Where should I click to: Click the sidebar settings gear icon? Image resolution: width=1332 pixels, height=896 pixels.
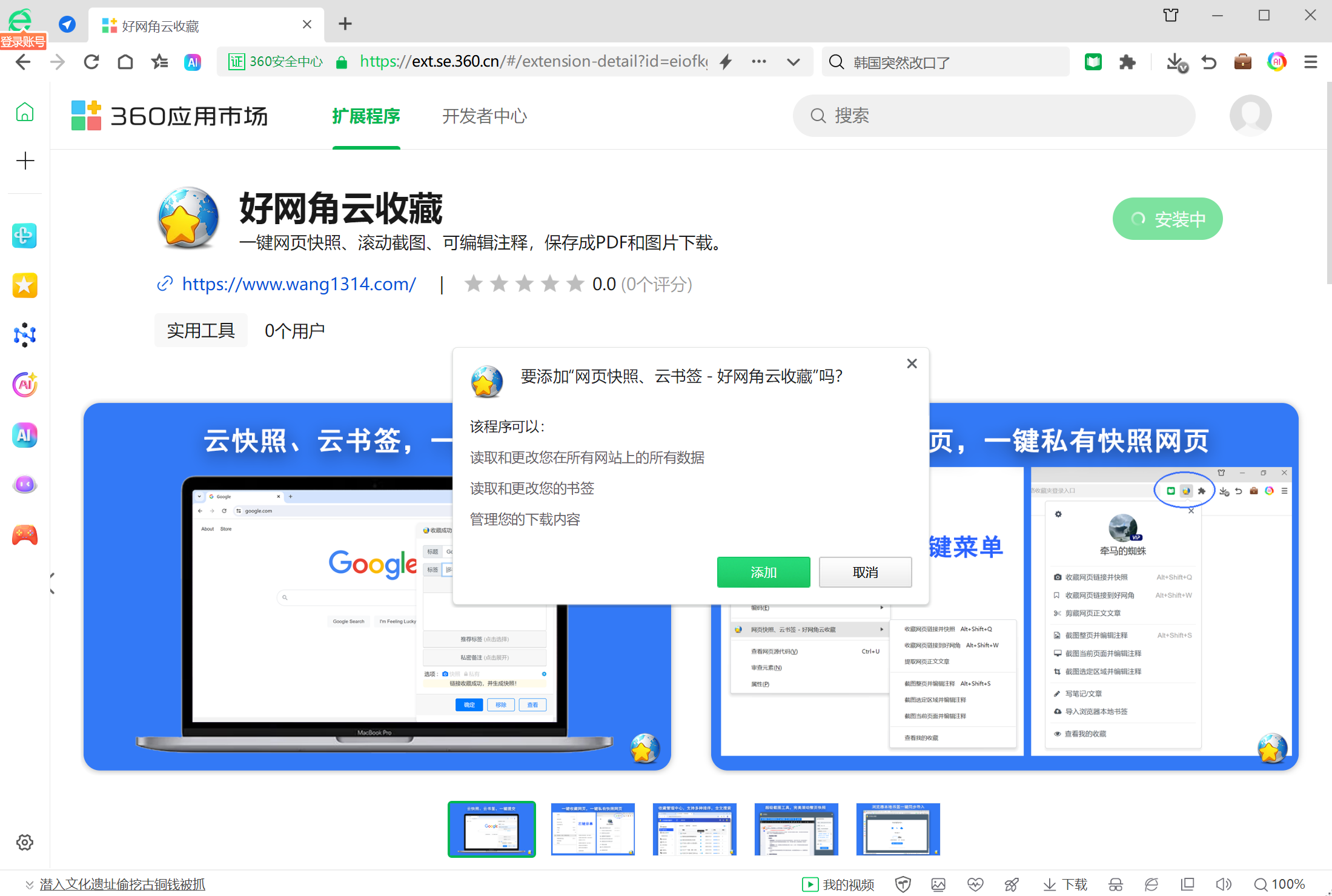(x=25, y=842)
